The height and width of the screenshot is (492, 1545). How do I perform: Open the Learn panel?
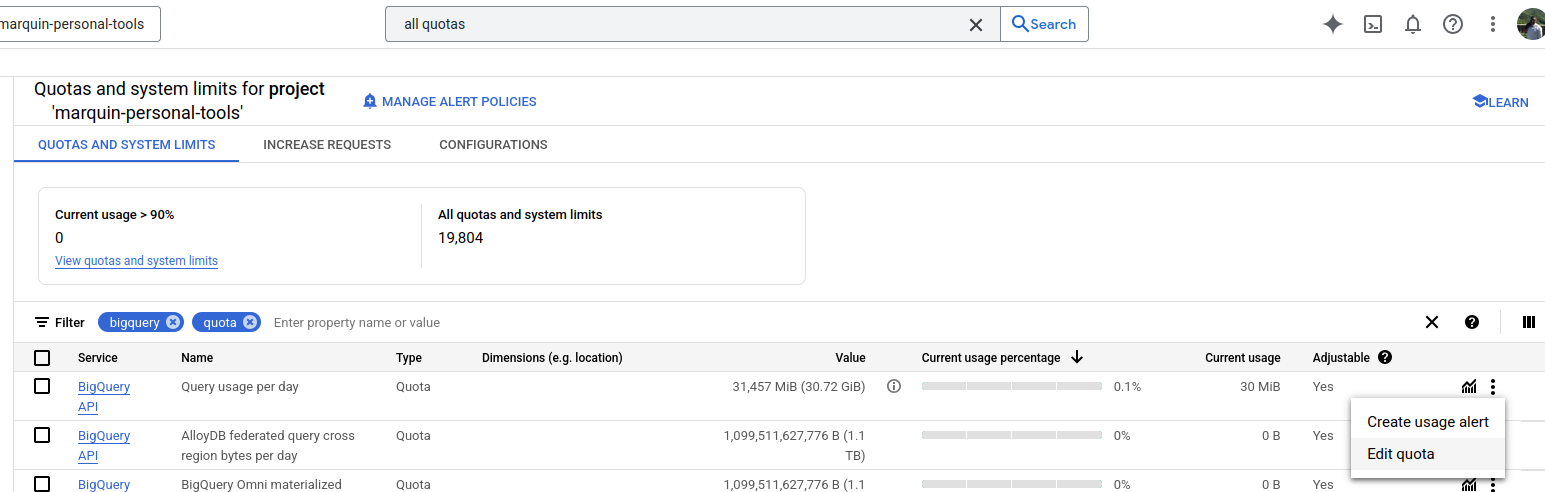click(1500, 102)
